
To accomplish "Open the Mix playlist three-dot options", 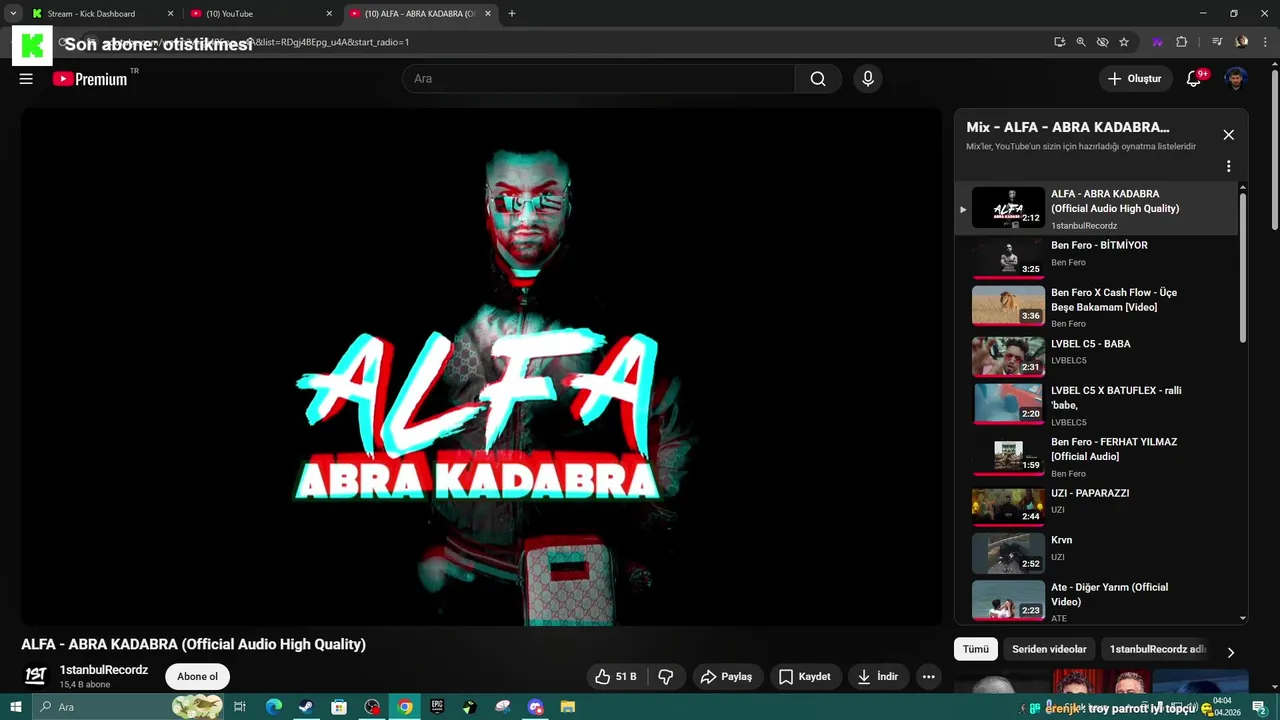I will [x=1228, y=166].
